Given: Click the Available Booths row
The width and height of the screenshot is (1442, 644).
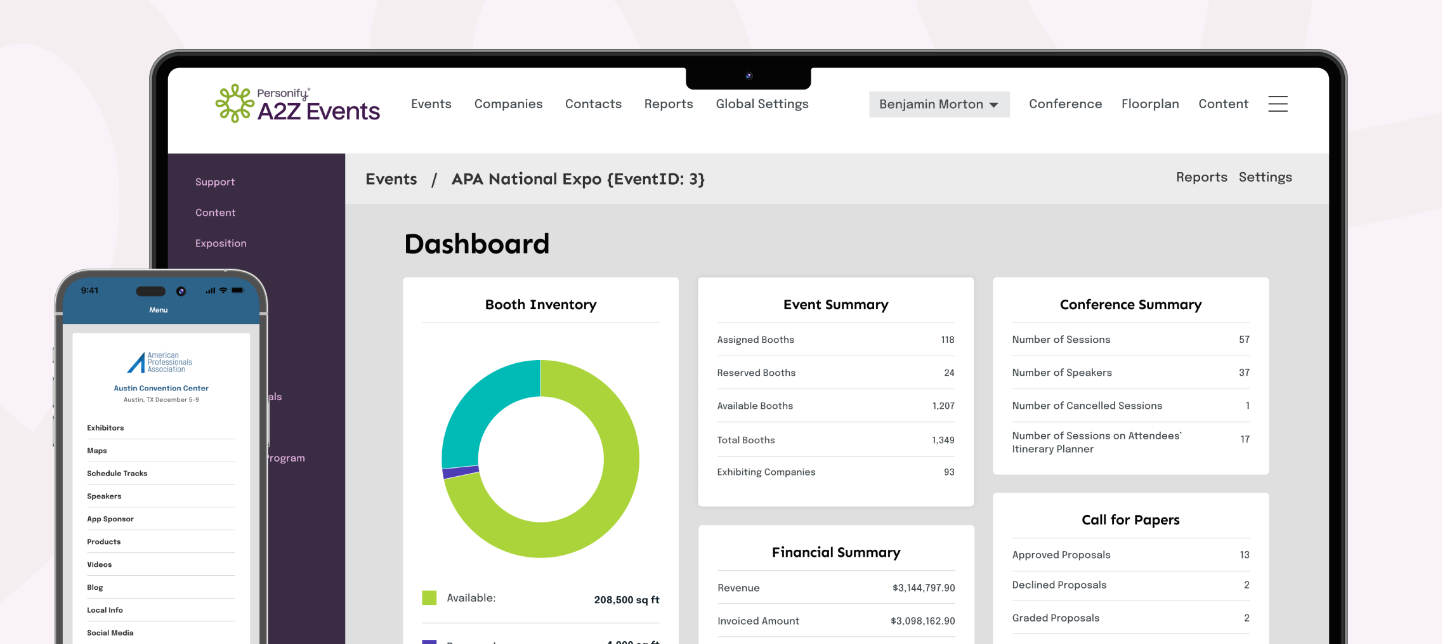Looking at the screenshot, I should coord(835,406).
